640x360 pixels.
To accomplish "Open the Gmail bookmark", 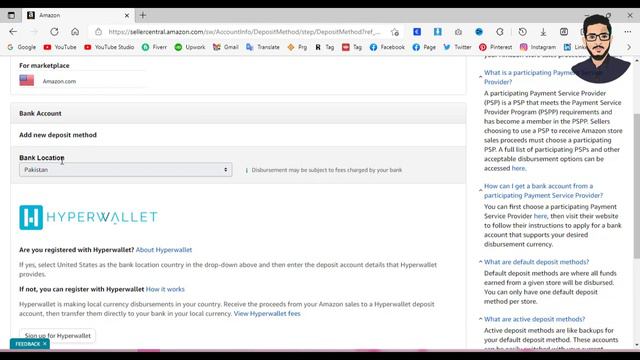I will [226, 47].
